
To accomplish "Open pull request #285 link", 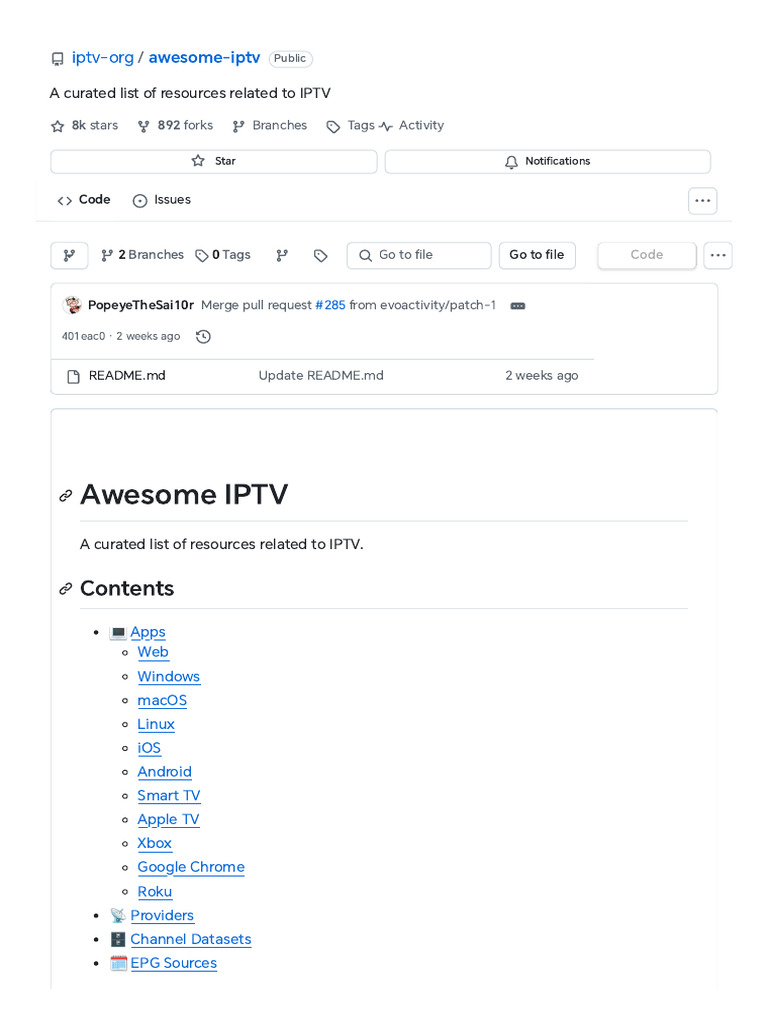I will [330, 305].
